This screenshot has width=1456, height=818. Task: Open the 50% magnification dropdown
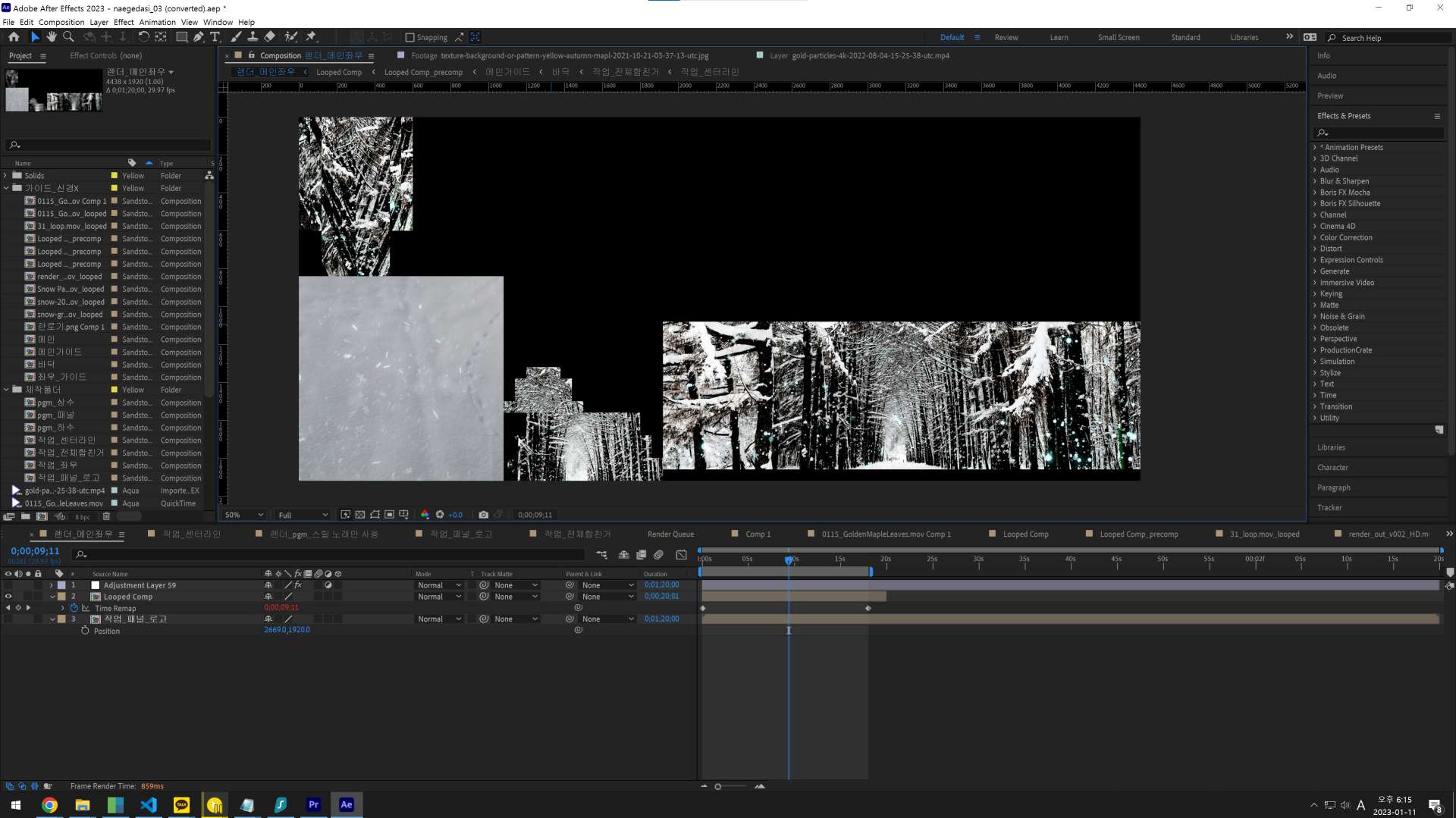244,515
